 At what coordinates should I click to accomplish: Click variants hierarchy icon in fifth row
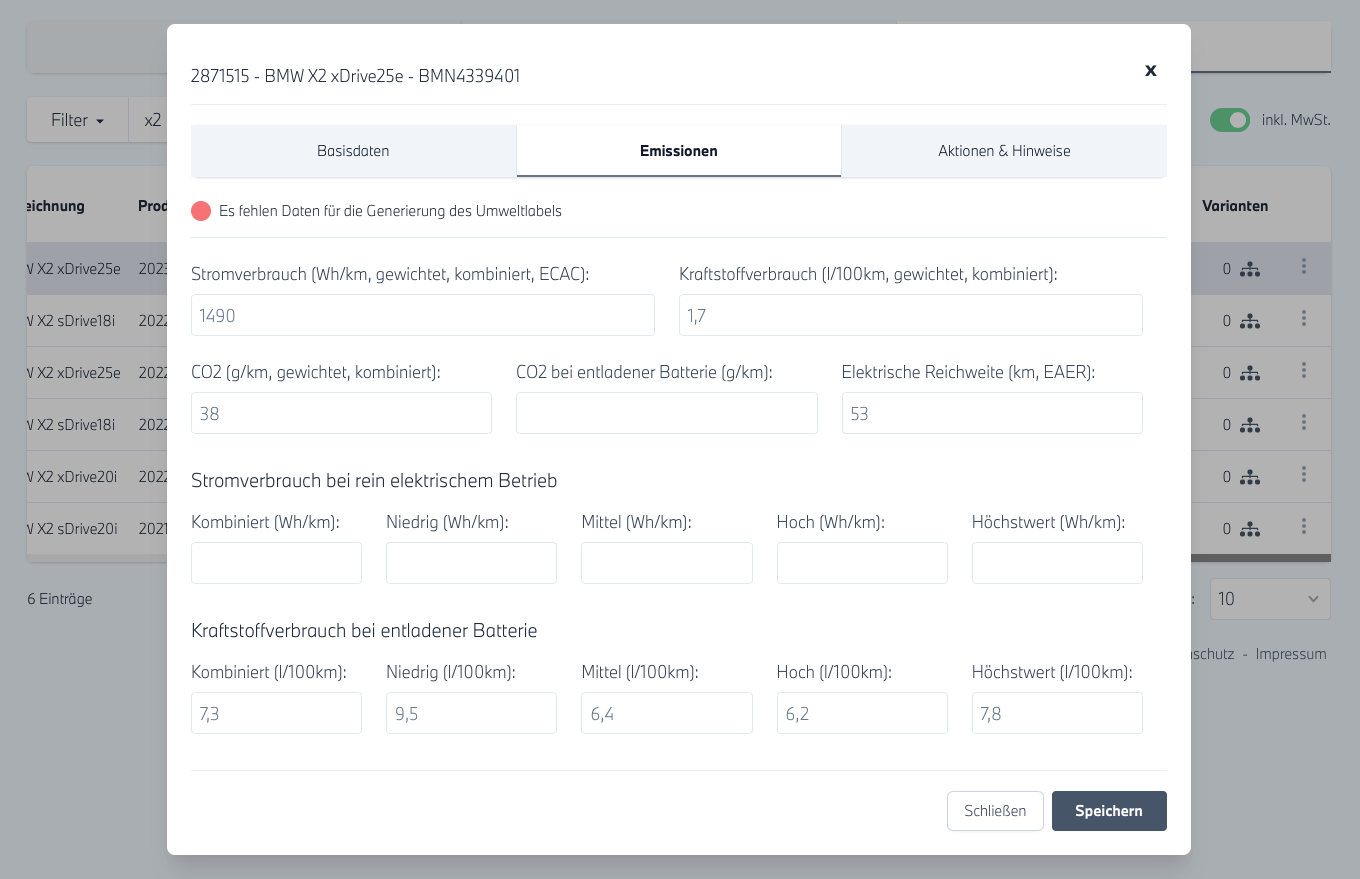[x=1249, y=477]
